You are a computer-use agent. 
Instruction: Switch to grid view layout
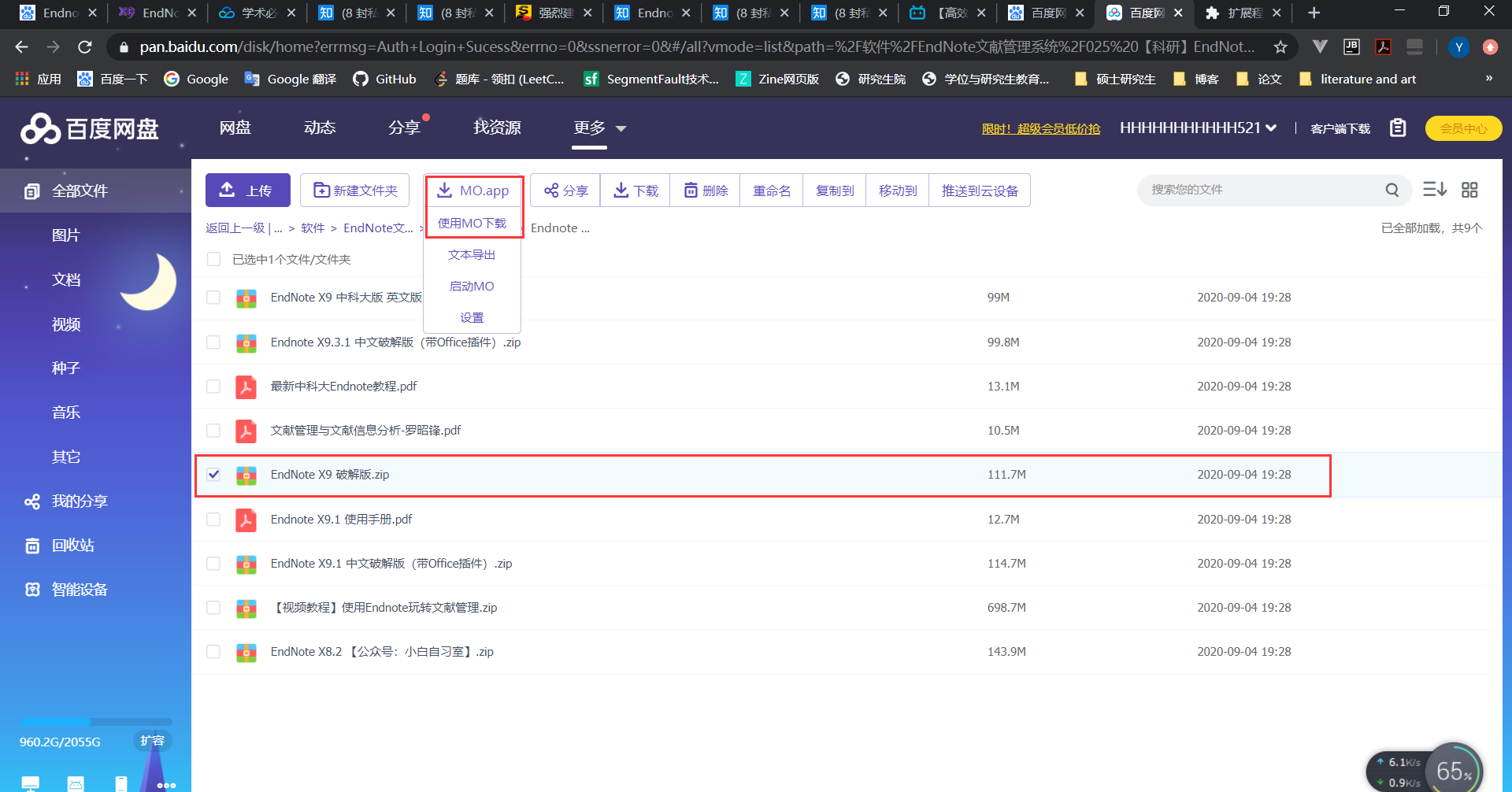pyautogui.click(x=1469, y=190)
